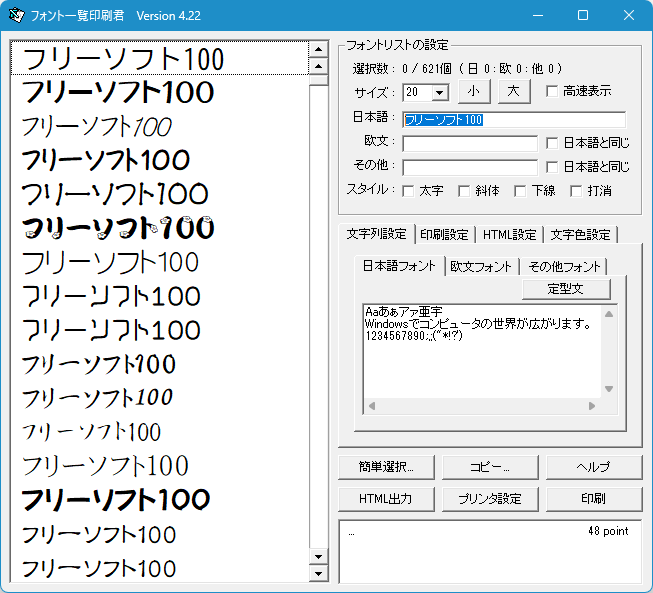653x593 pixels.
Task: Open the HTML設定 tab
Action: point(509,235)
